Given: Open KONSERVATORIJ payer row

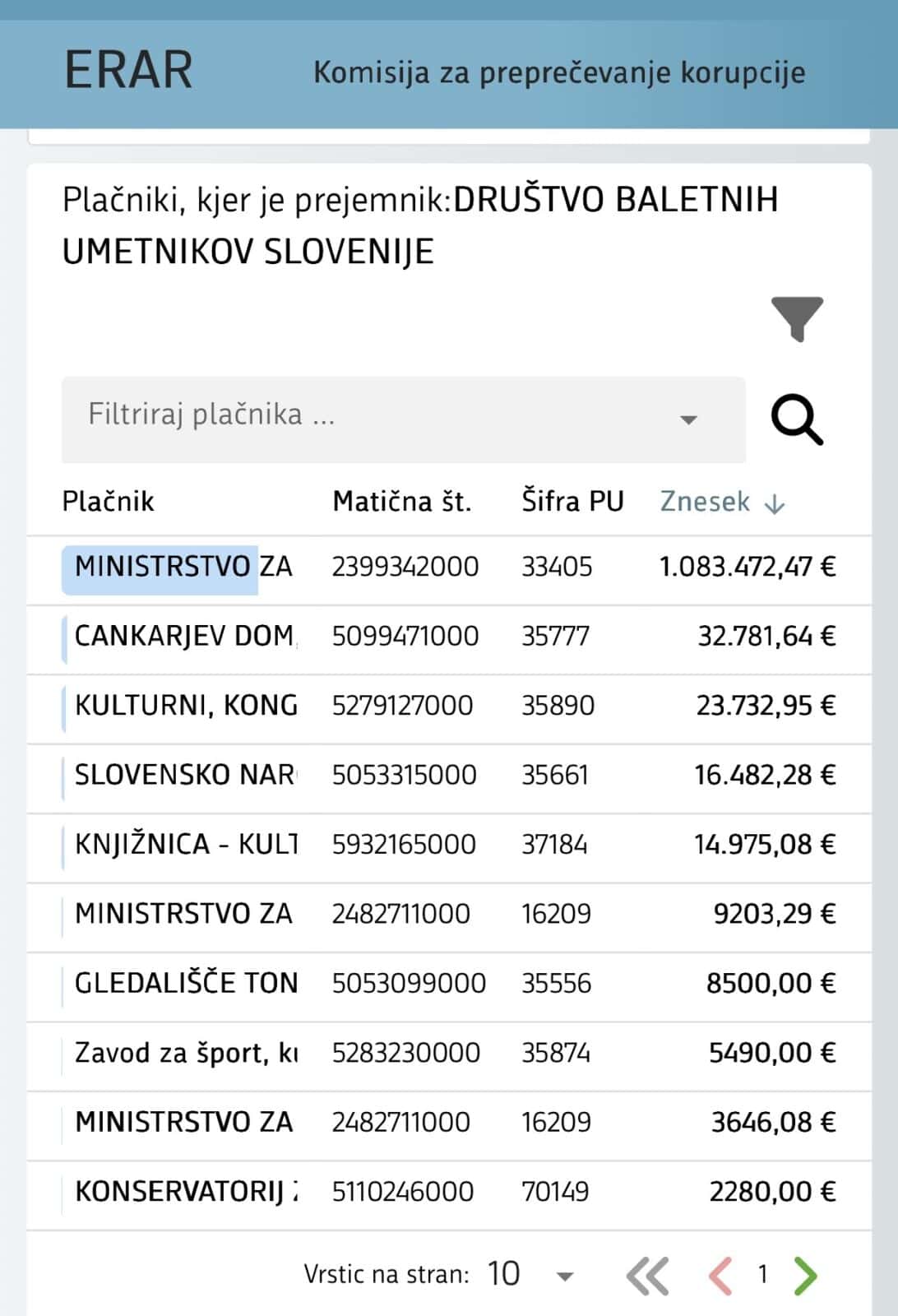Looking at the screenshot, I should 449,1192.
